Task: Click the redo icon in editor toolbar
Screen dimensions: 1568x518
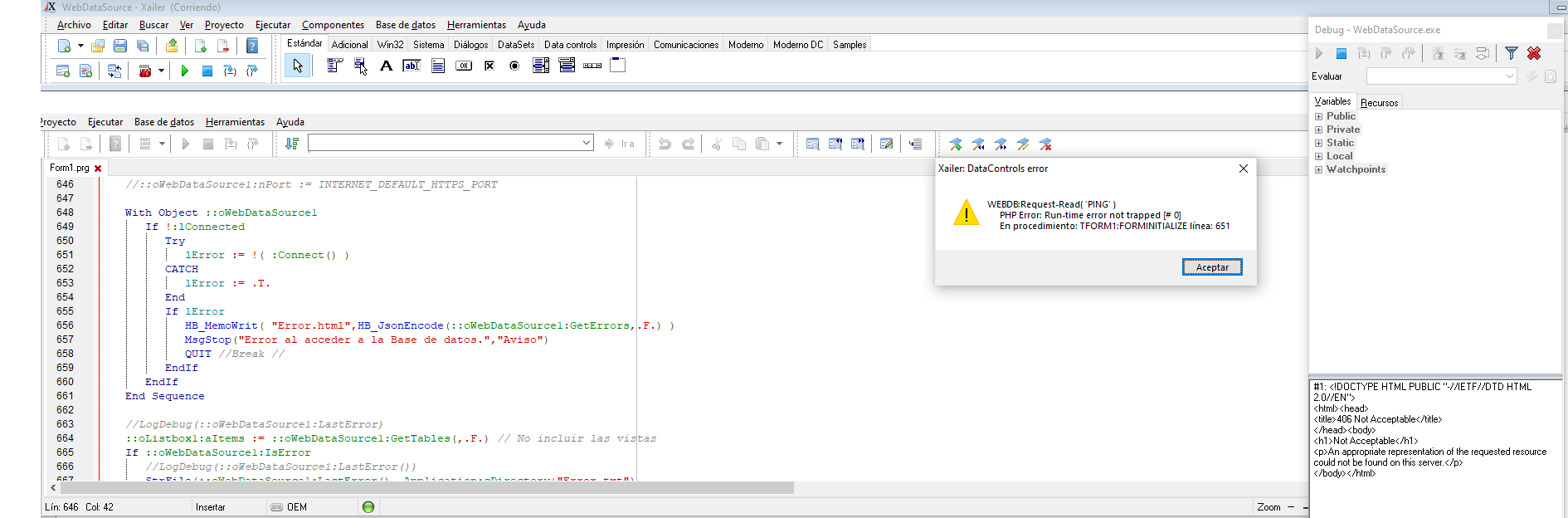Action: point(688,144)
